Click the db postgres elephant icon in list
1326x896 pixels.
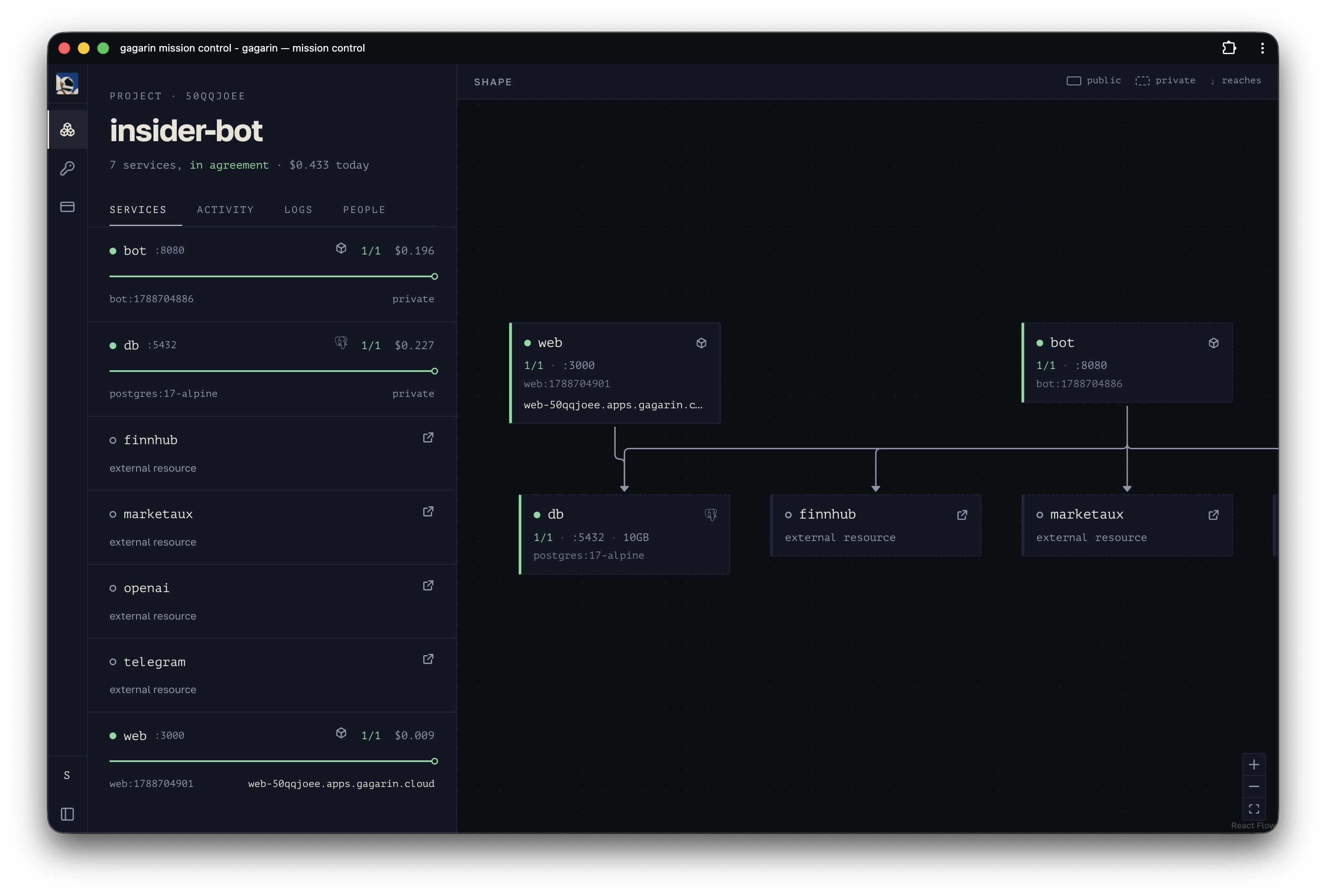tap(341, 343)
